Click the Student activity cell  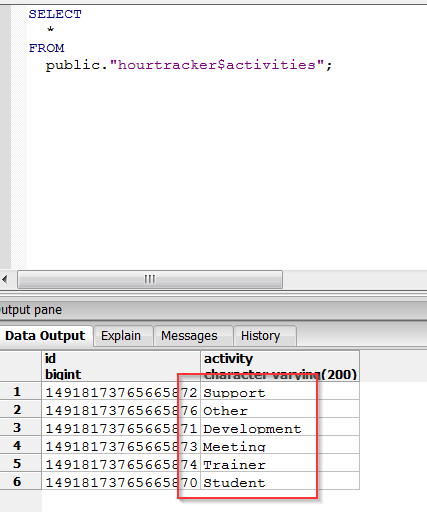click(x=280, y=481)
